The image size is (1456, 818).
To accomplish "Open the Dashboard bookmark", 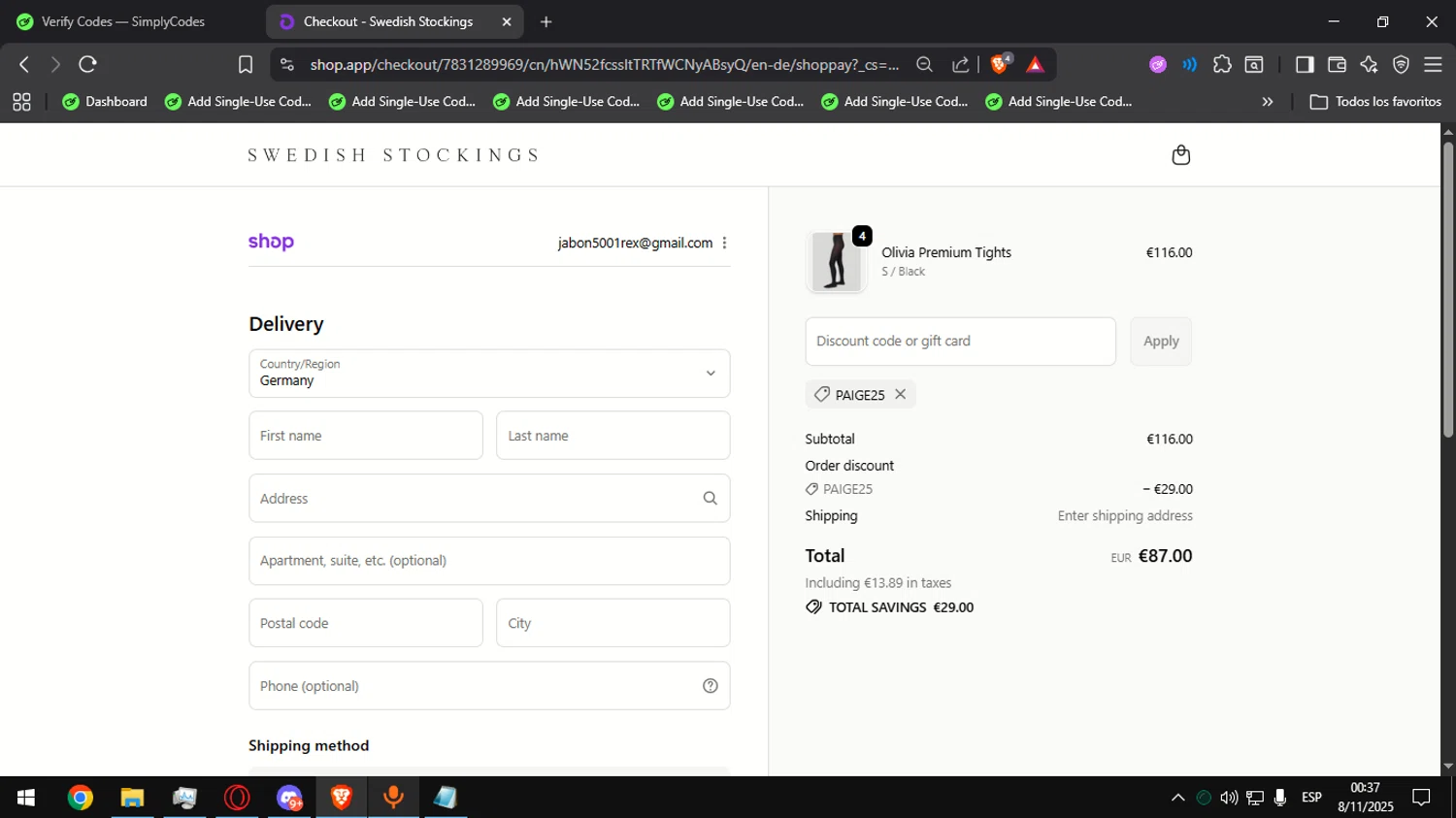I will (x=105, y=102).
